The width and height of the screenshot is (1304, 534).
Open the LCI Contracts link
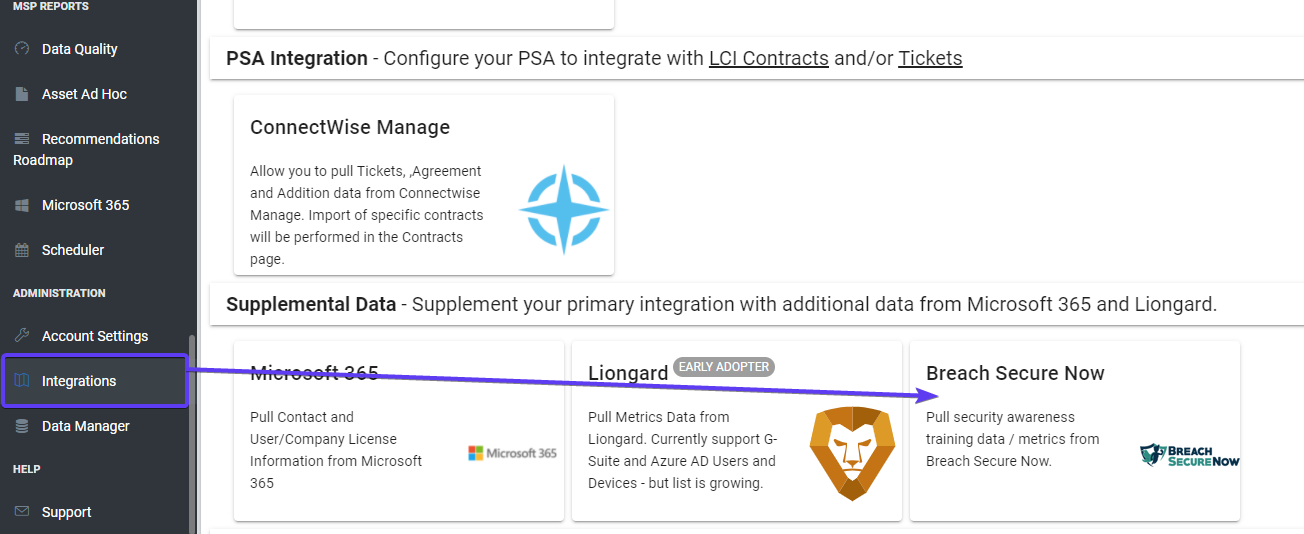[x=769, y=58]
